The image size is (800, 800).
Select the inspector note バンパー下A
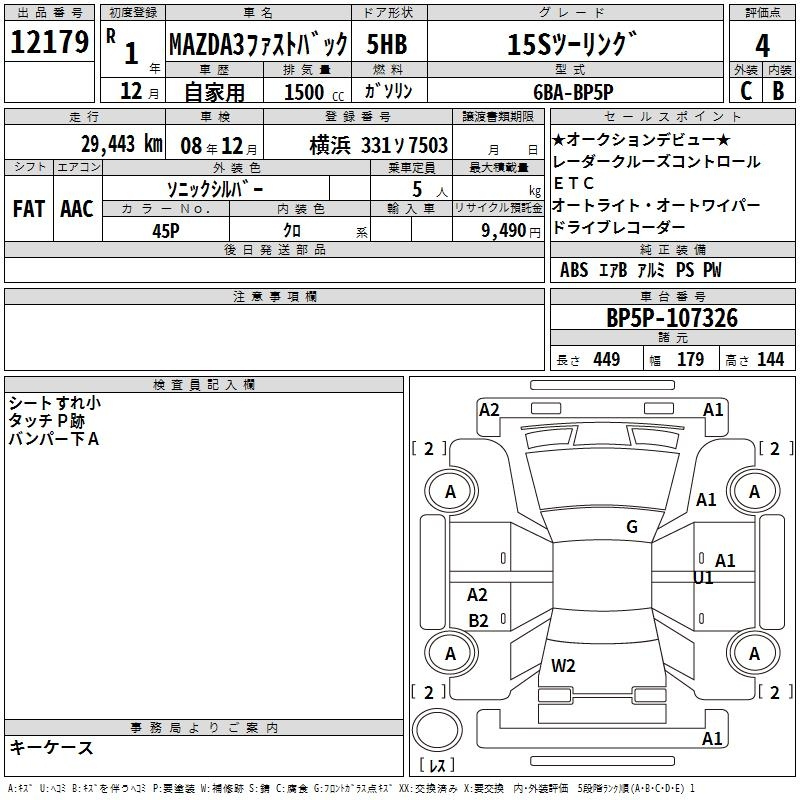tap(54, 439)
